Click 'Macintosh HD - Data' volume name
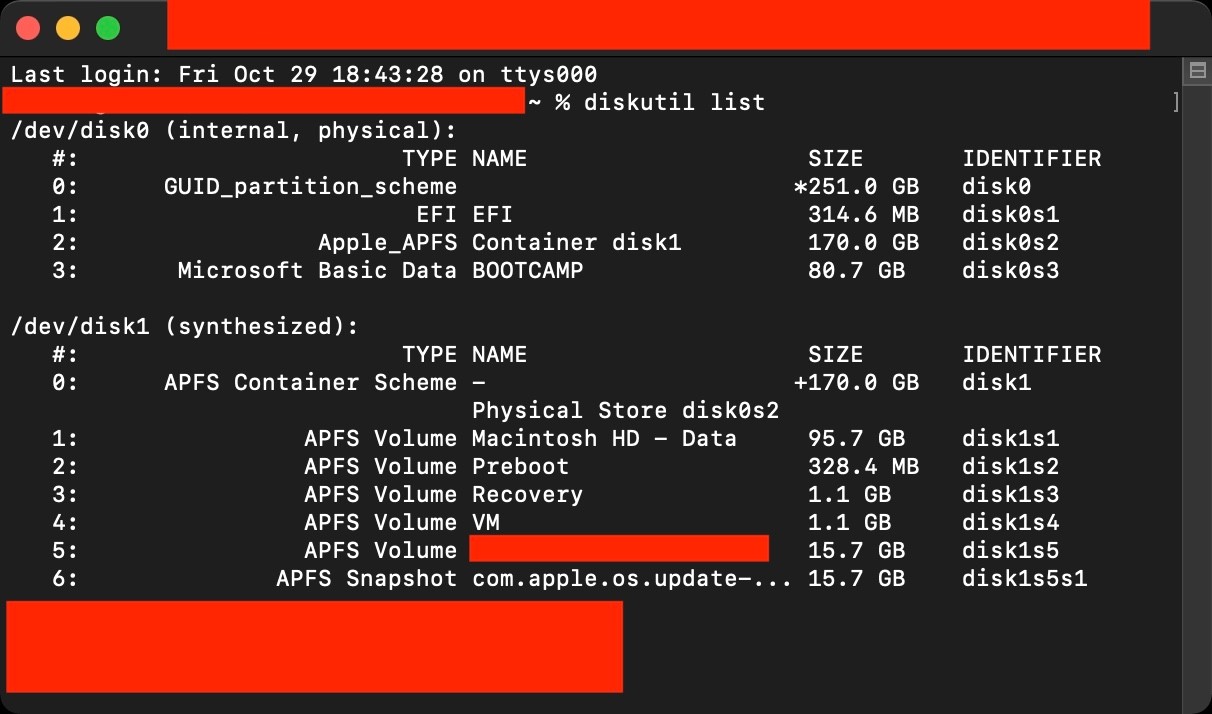1212x714 pixels. coord(604,438)
